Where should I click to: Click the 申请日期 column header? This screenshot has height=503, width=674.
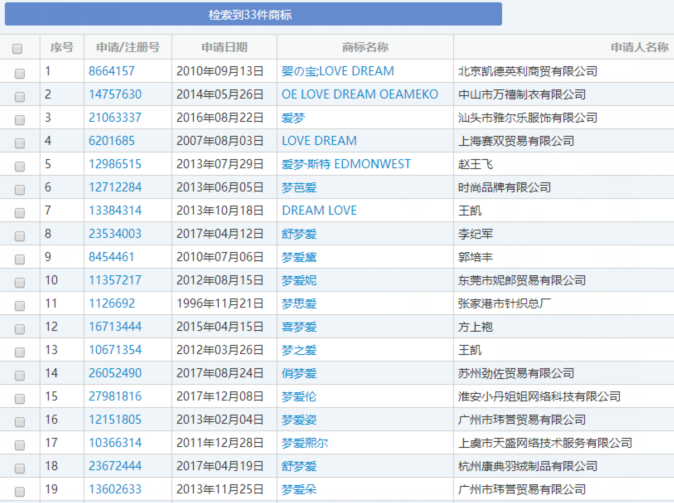(x=224, y=47)
